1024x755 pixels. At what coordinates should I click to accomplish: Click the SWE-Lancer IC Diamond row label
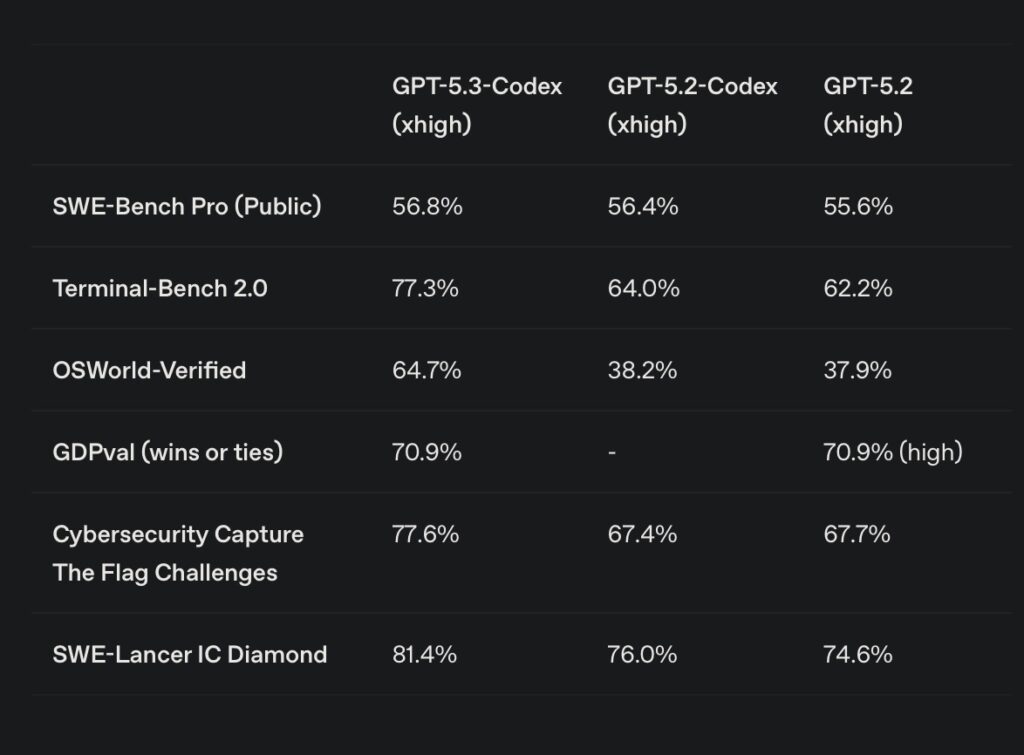(x=190, y=655)
